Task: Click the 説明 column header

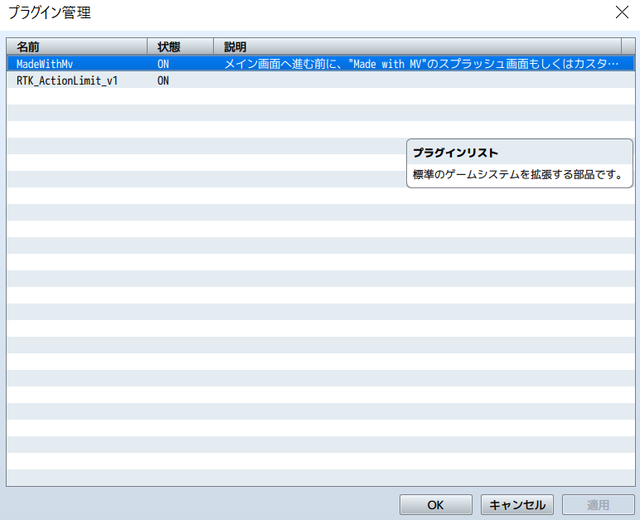Action: 417,47
